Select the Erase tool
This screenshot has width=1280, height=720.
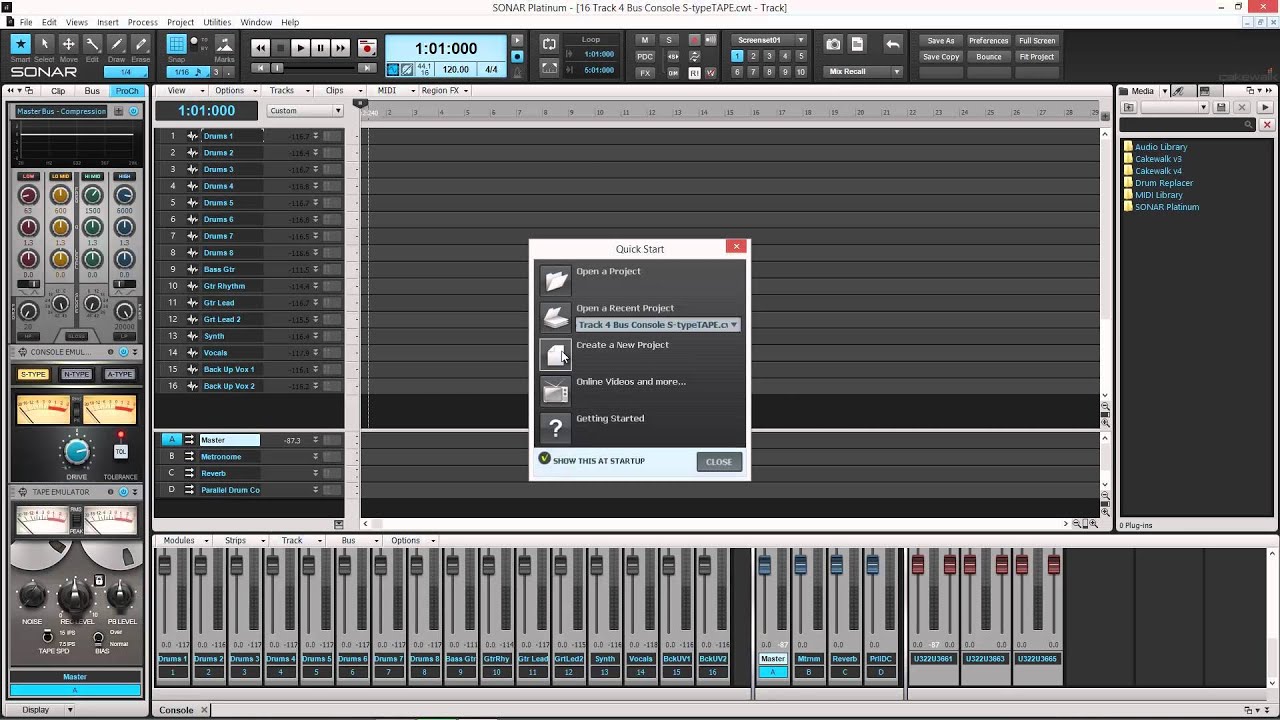[140, 44]
